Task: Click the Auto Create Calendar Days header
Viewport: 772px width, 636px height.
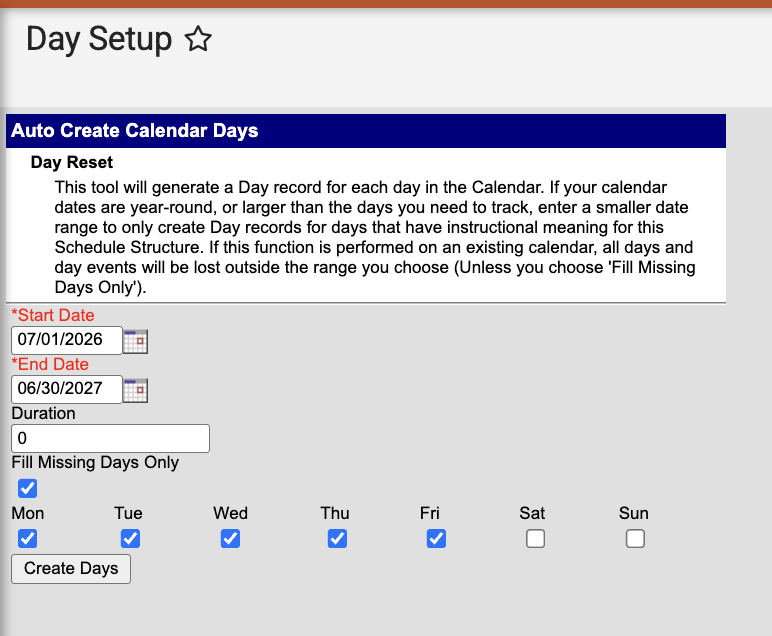Action: [x=134, y=130]
